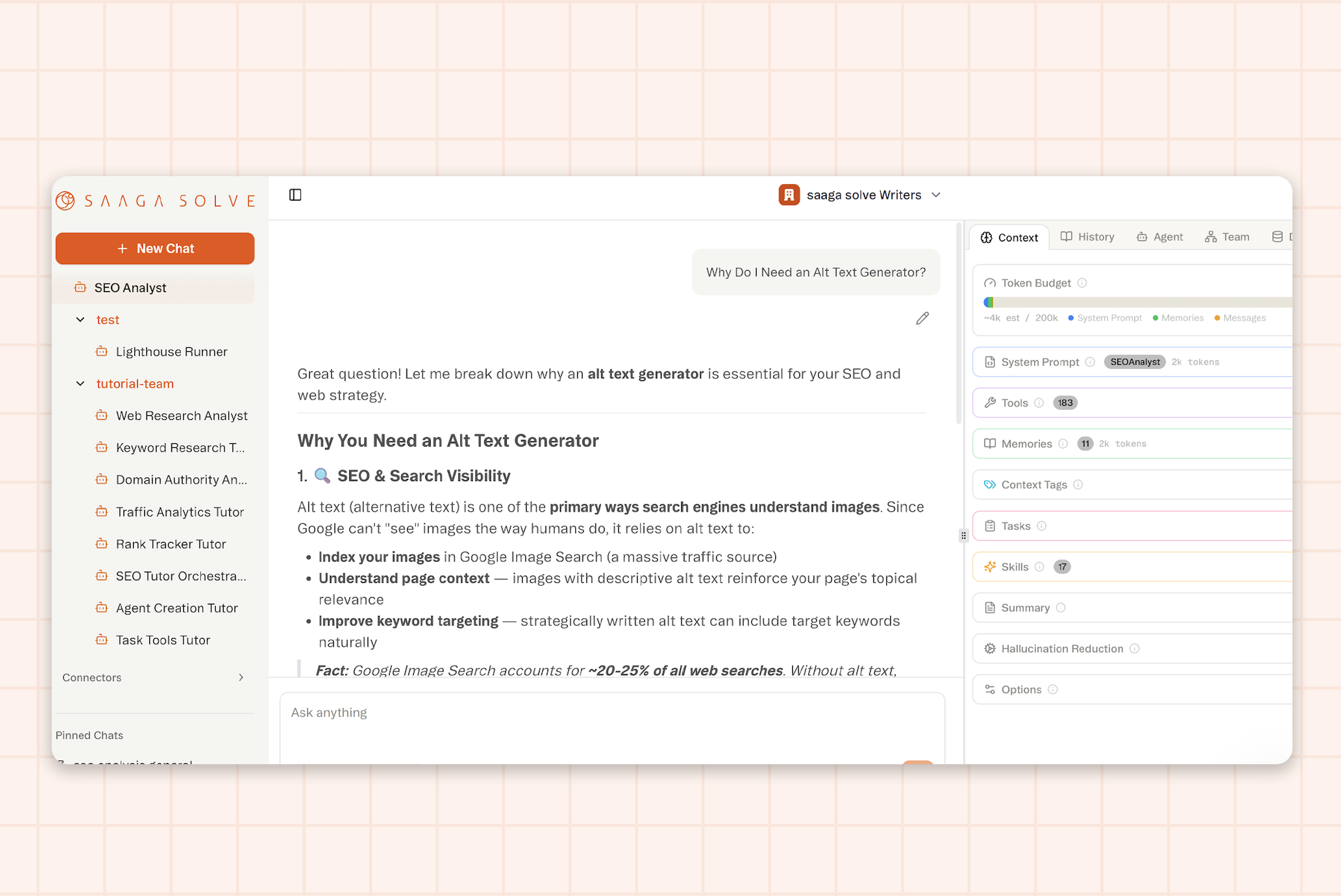Expand the Connectors section

[x=241, y=678]
